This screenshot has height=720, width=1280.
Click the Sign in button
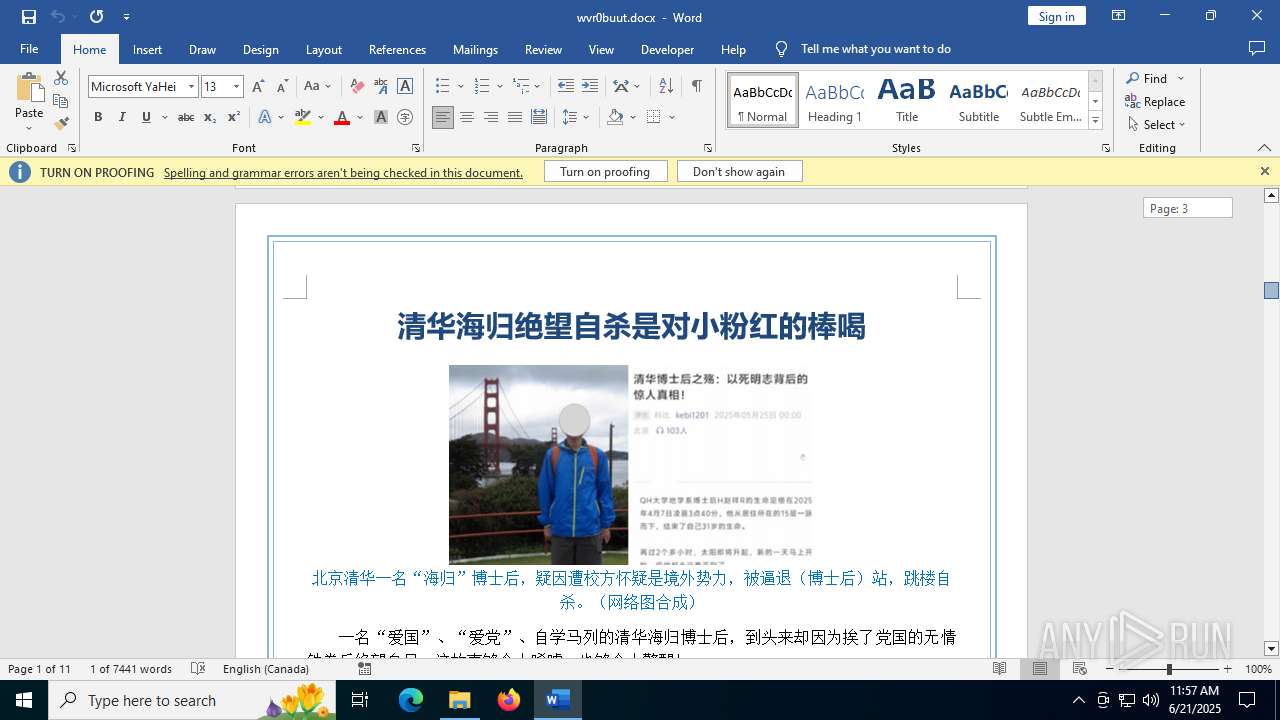tap(1056, 16)
